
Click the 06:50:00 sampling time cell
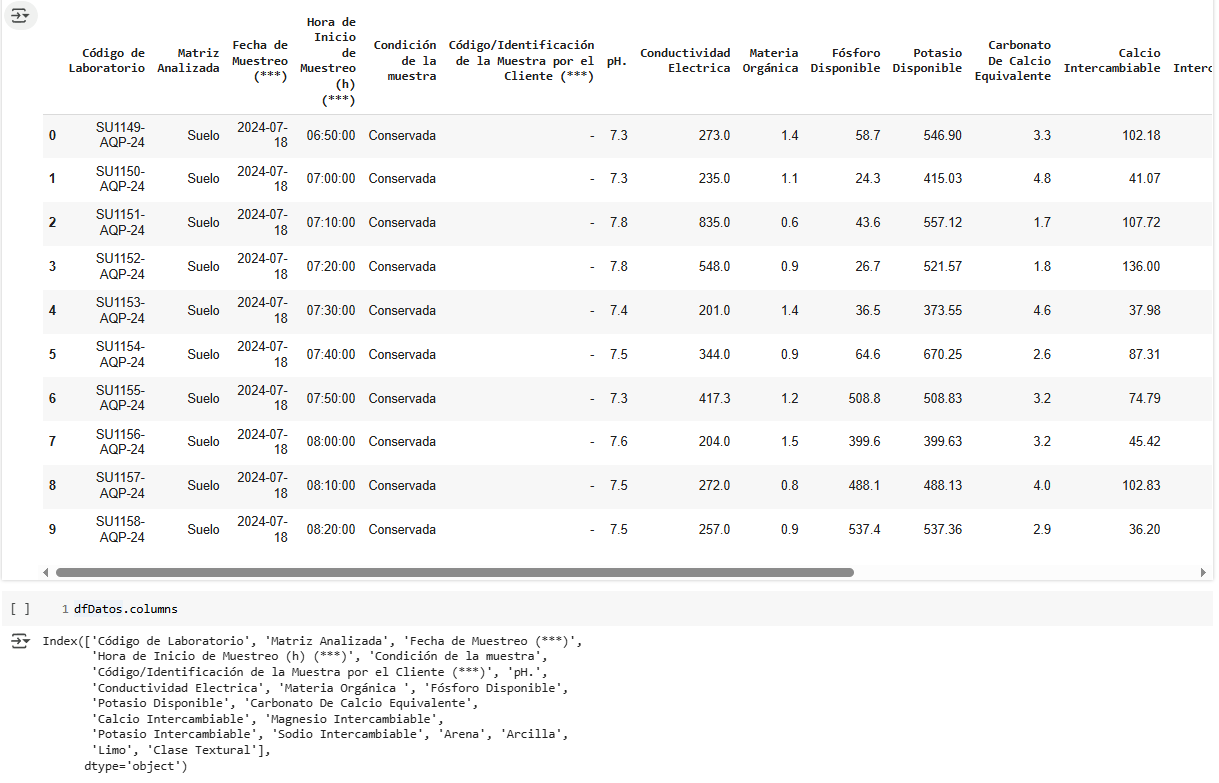(330, 136)
